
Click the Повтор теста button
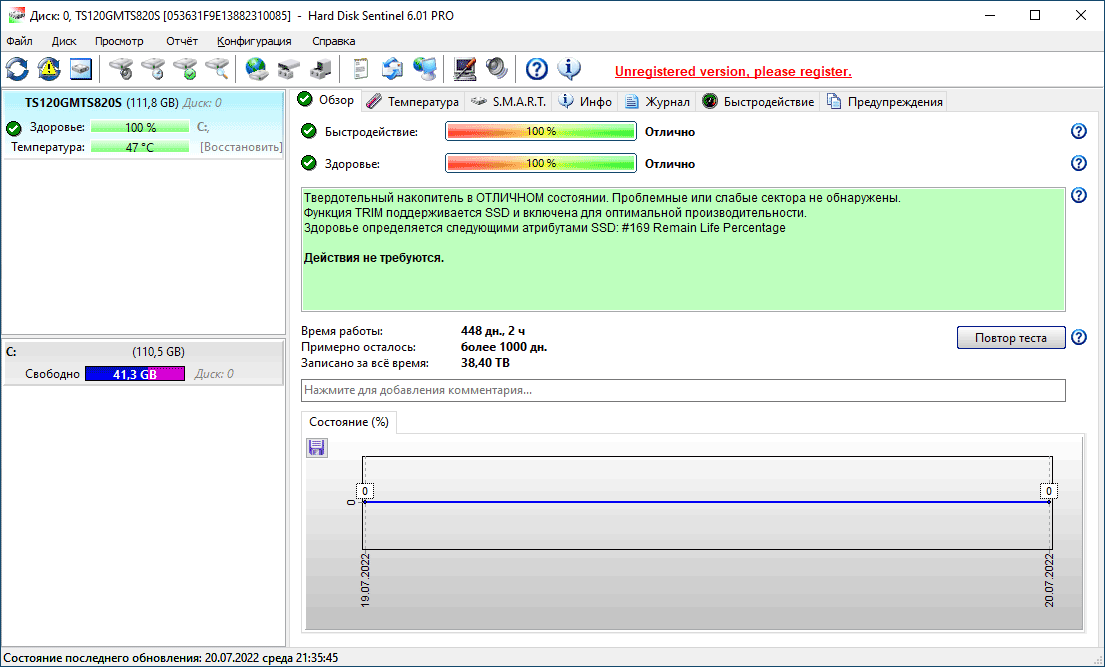[1011, 338]
